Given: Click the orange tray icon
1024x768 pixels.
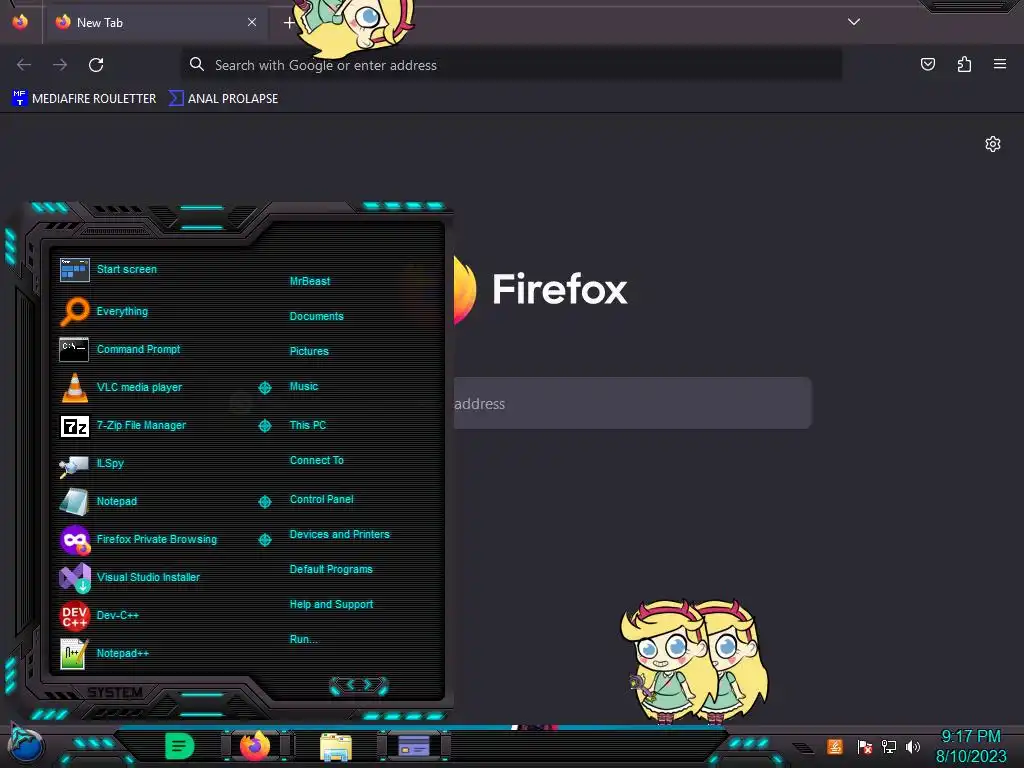Looking at the screenshot, I should tap(835, 746).
